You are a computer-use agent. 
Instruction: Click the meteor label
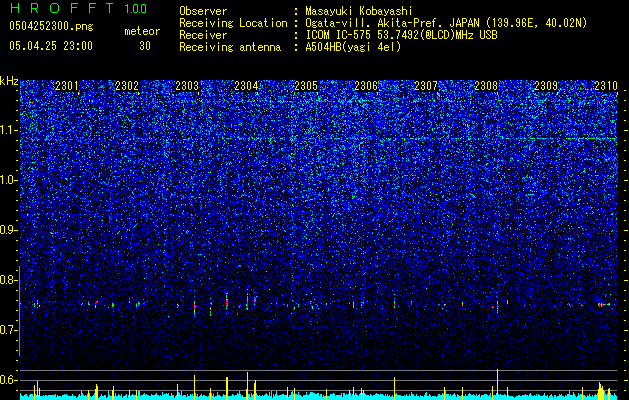(142, 31)
